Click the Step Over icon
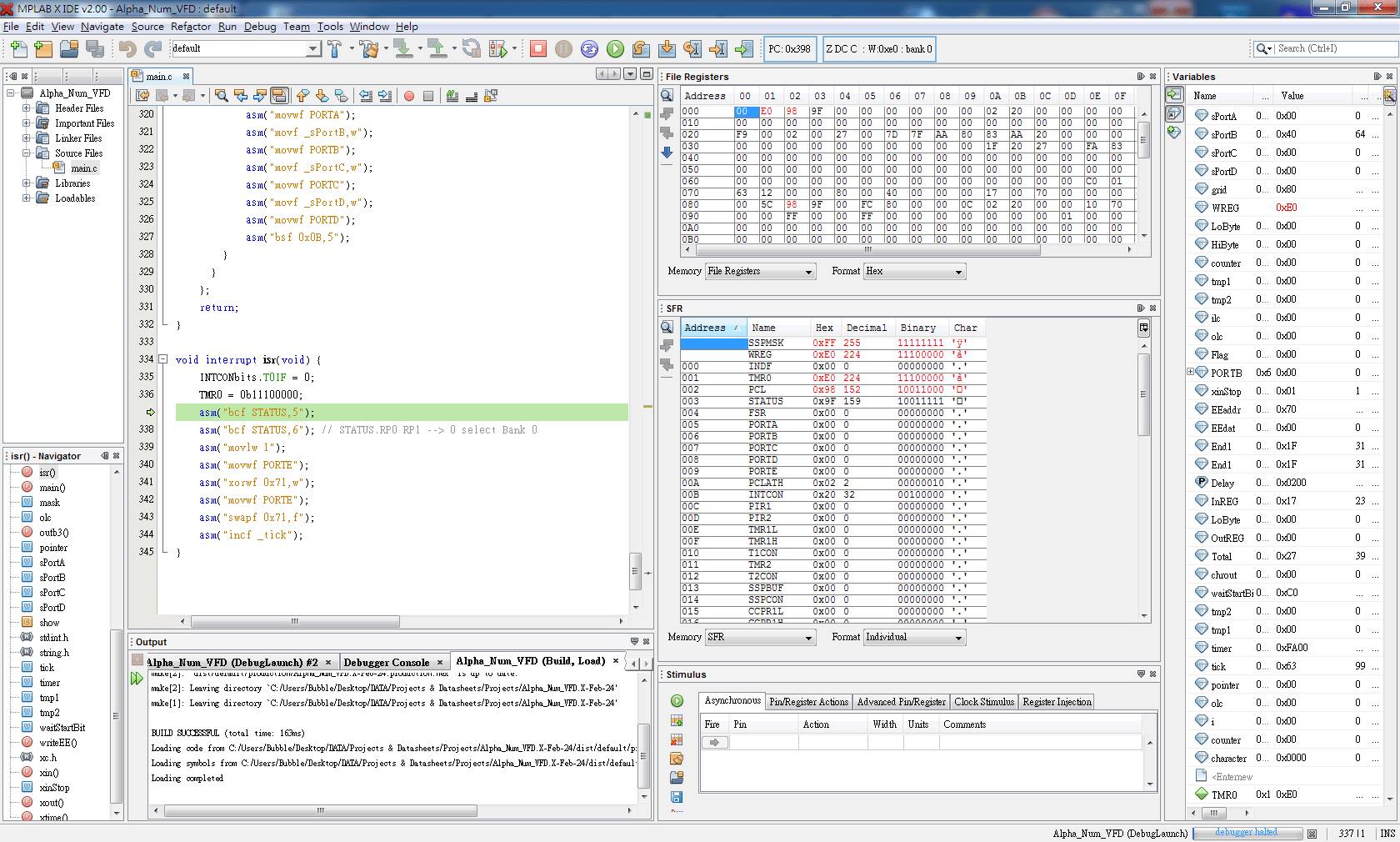The height and width of the screenshot is (842, 1400). [641, 48]
